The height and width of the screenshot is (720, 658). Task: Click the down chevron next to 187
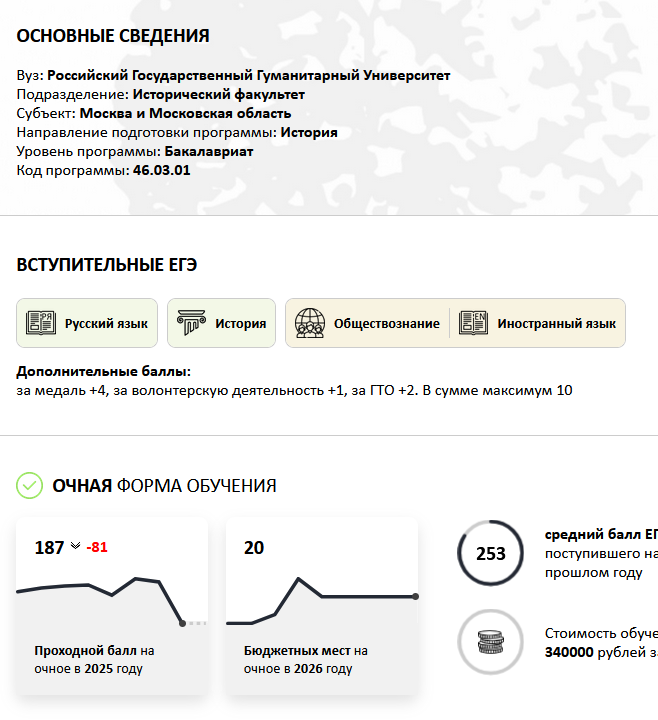75,546
